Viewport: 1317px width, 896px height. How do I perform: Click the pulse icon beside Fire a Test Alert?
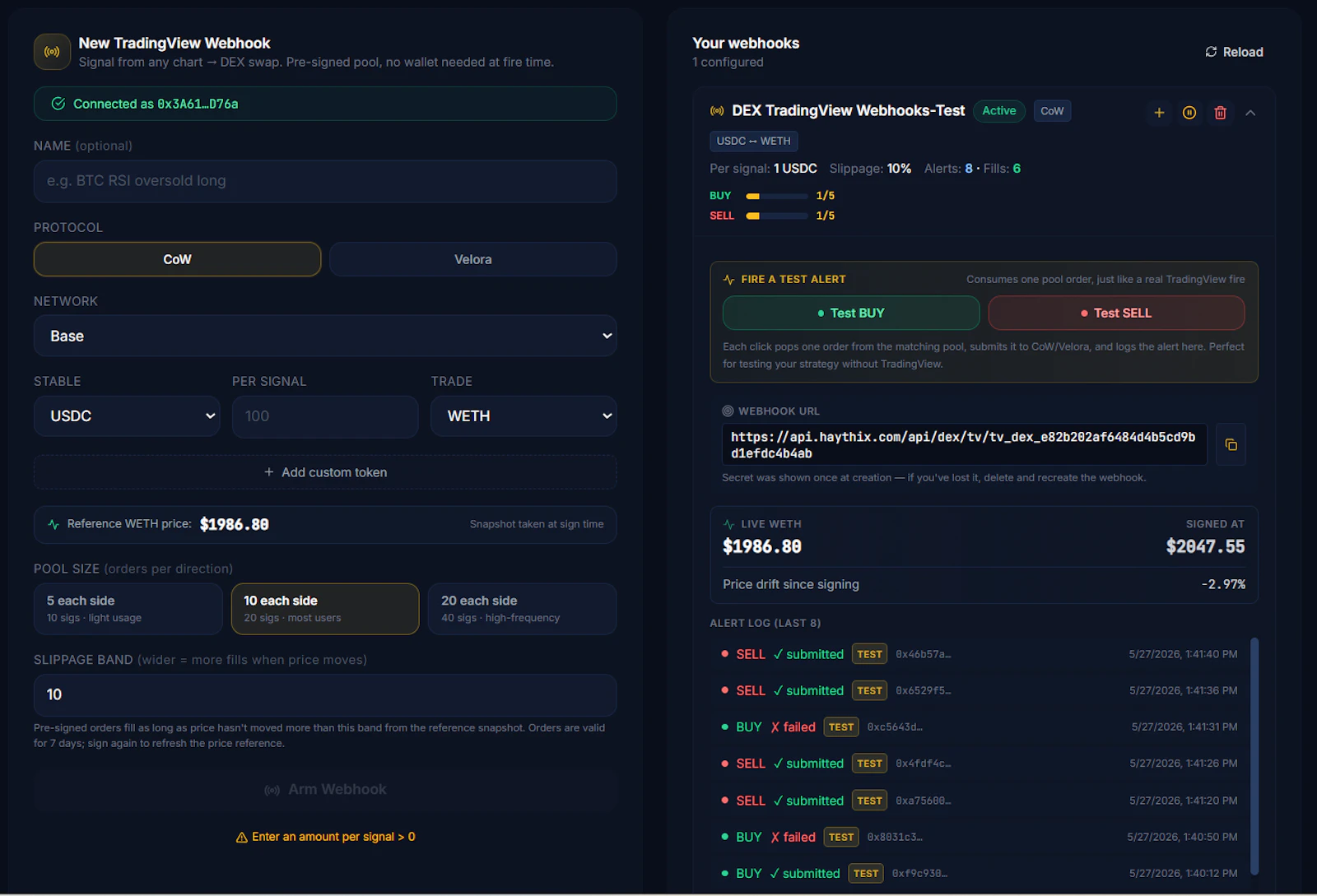coord(728,280)
